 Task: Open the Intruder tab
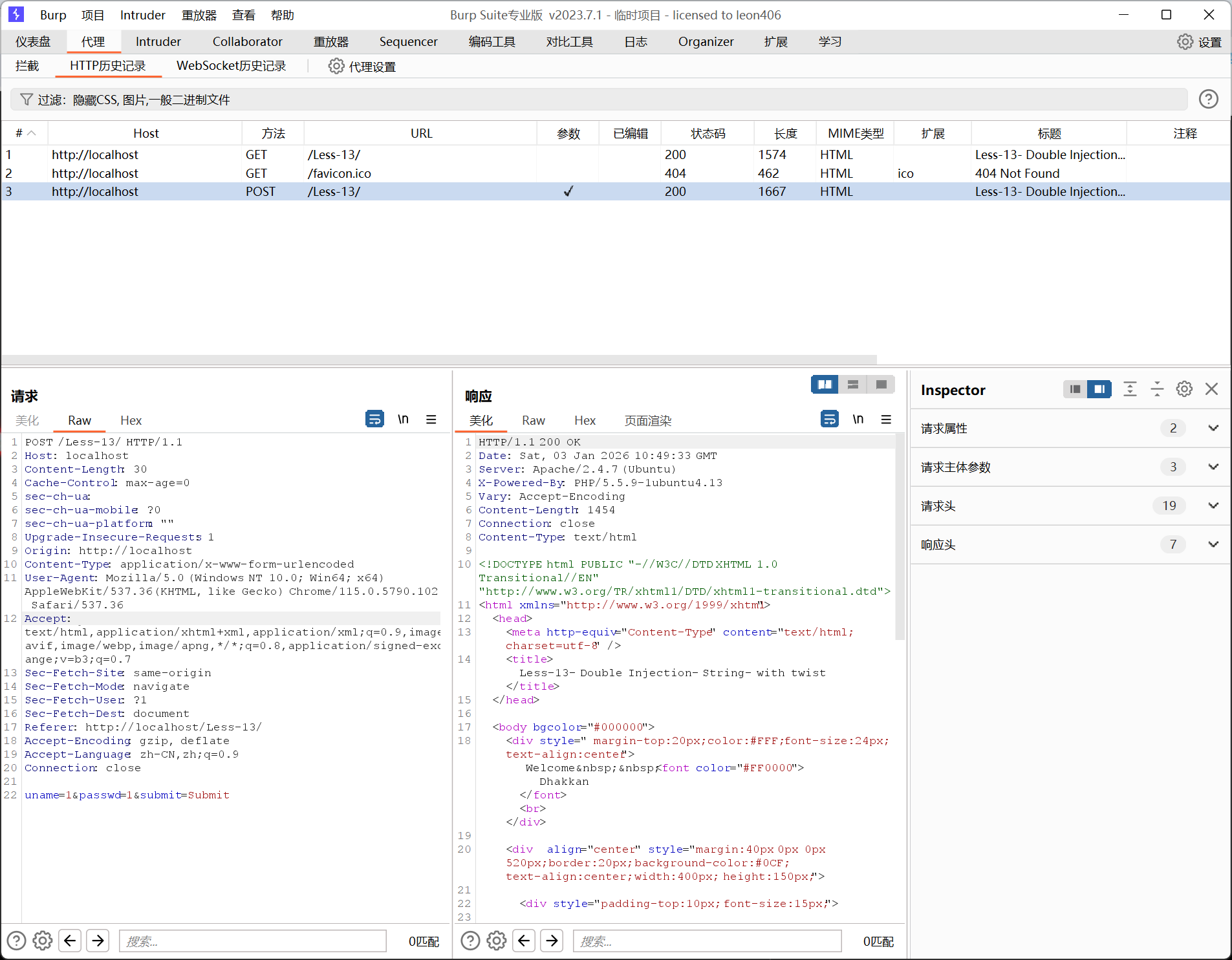pyautogui.click(x=158, y=41)
